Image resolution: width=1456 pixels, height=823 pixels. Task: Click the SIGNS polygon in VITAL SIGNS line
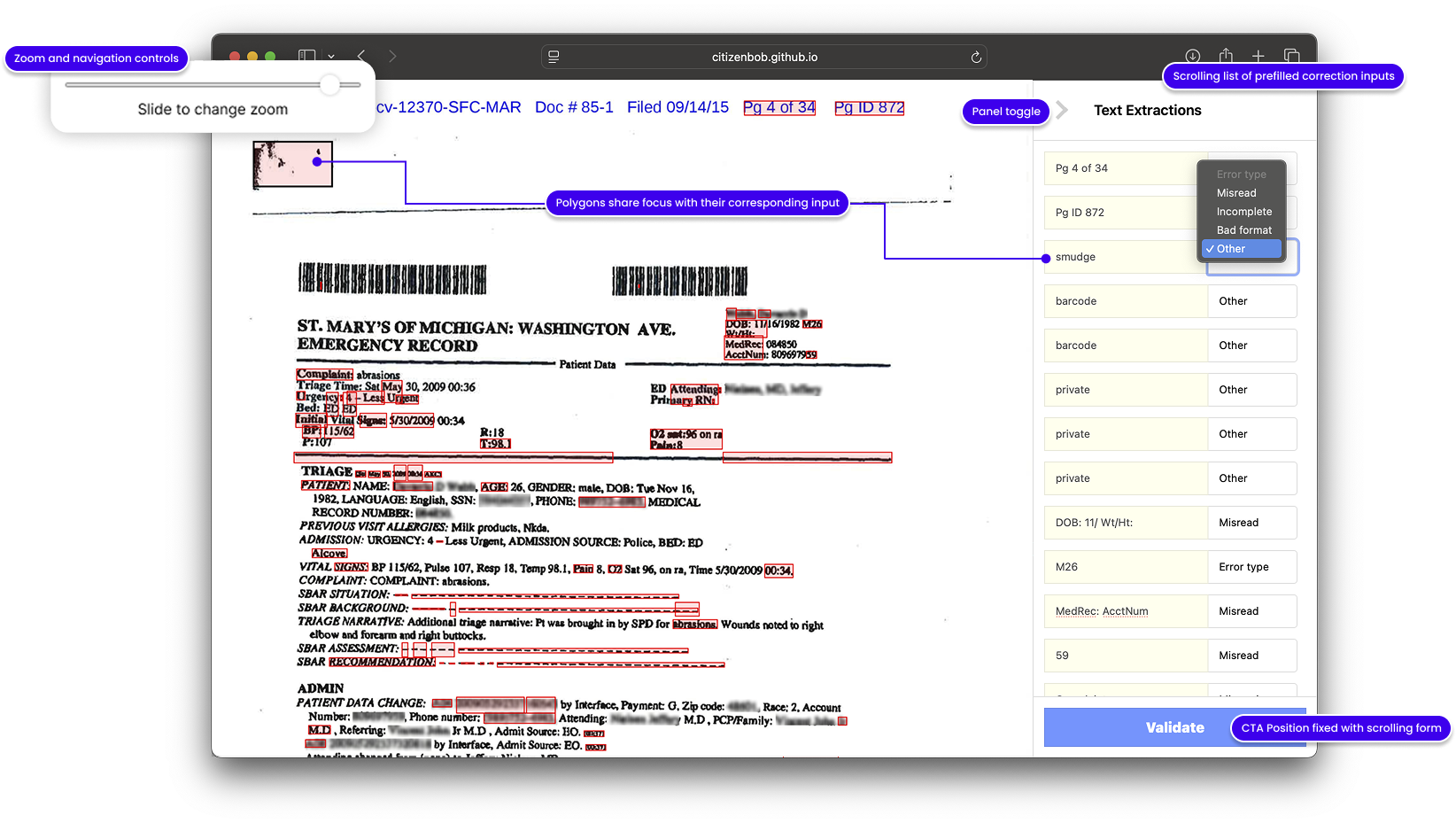pyautogui.click(x=351, y=567)
